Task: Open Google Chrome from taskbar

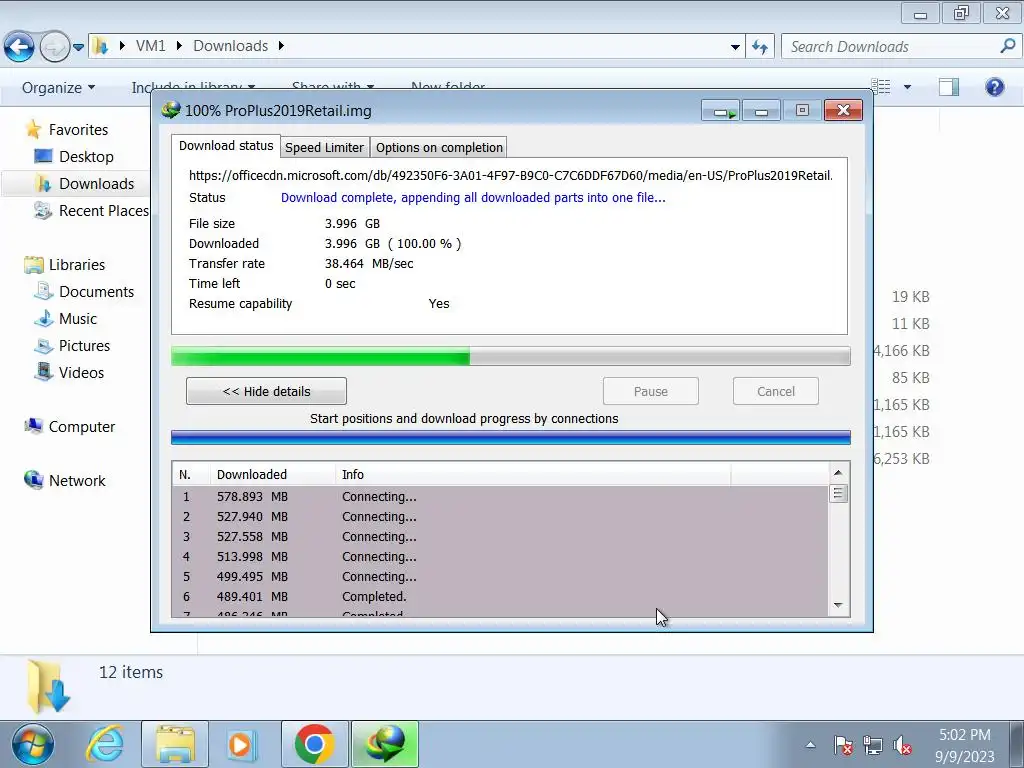Action: pyautogui.click(x=314, y=744)
